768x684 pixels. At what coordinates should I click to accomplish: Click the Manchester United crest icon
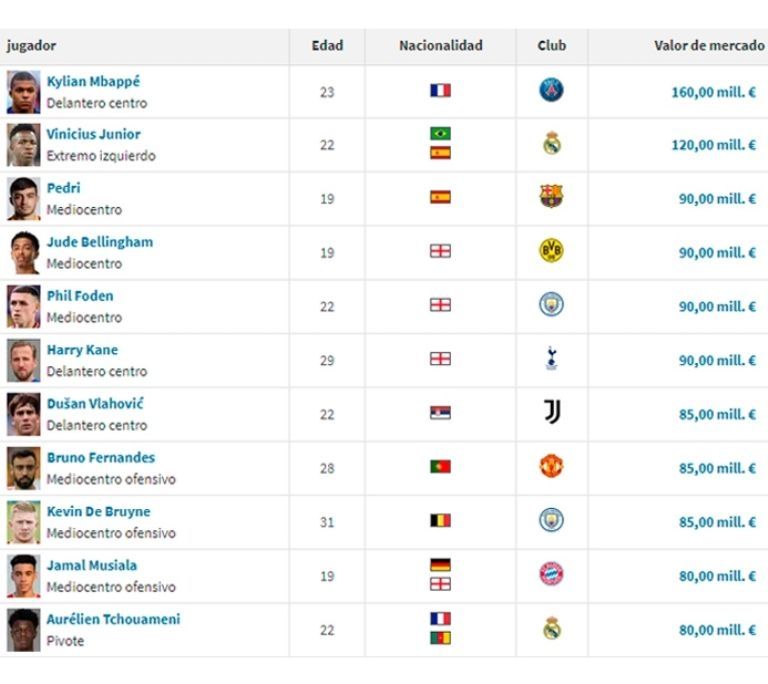tap(551, 467)
